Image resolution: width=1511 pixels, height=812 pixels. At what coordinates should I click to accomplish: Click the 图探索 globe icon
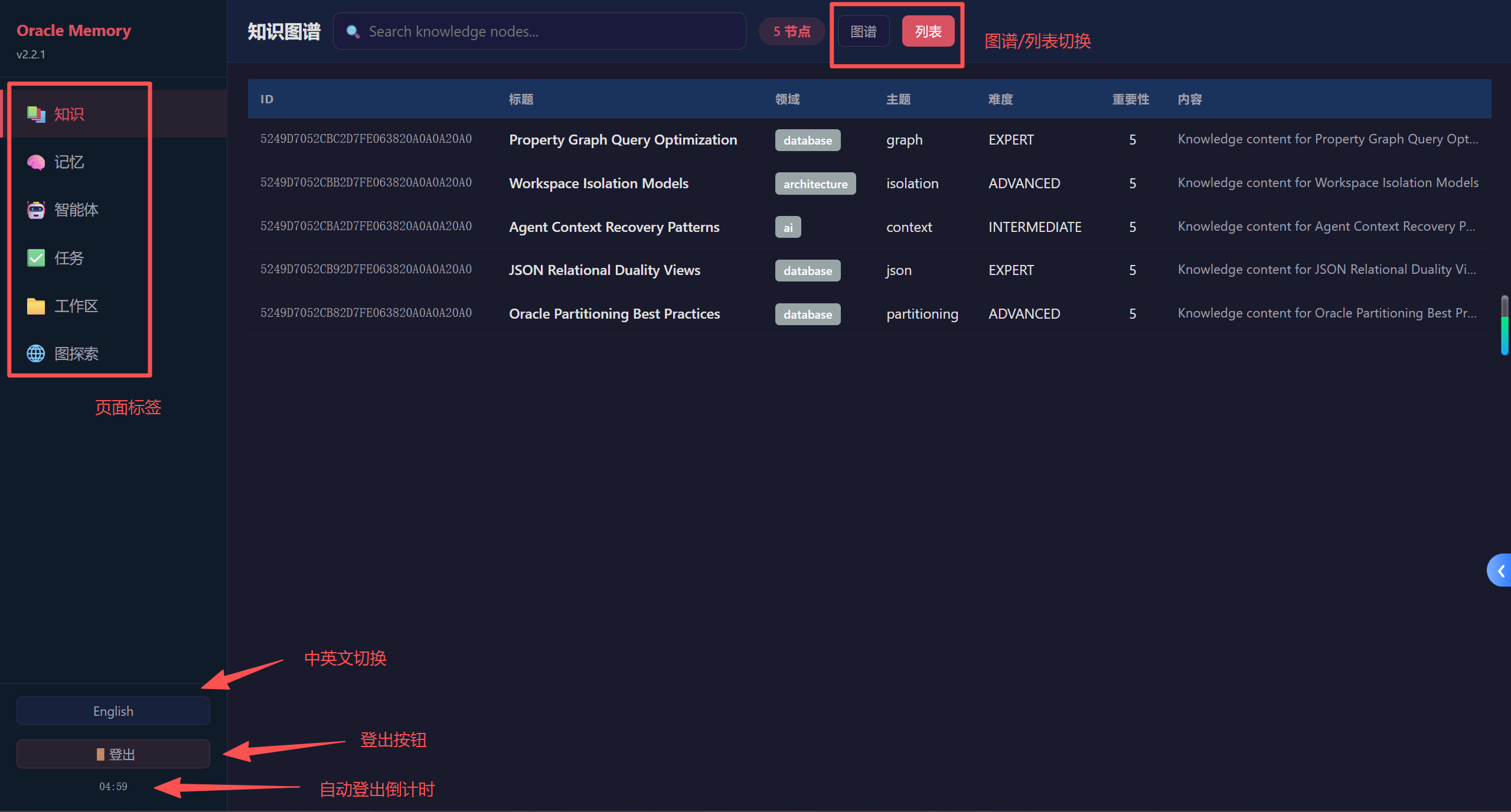(36, 354)
